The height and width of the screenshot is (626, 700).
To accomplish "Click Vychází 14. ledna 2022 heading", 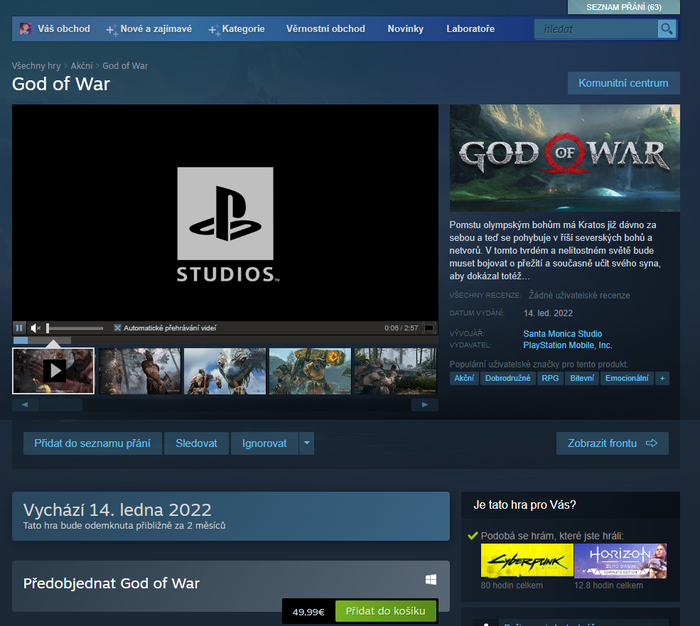I will point(117,510).
